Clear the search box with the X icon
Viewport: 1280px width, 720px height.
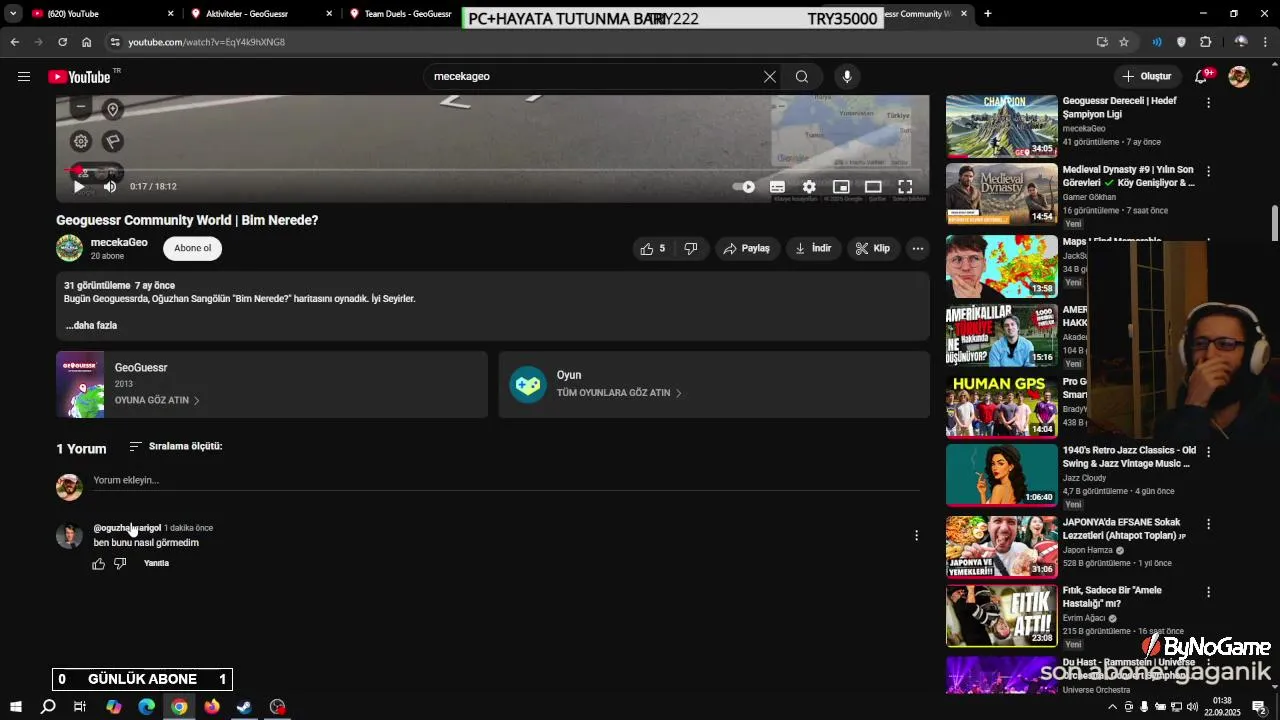click(770, 76)
